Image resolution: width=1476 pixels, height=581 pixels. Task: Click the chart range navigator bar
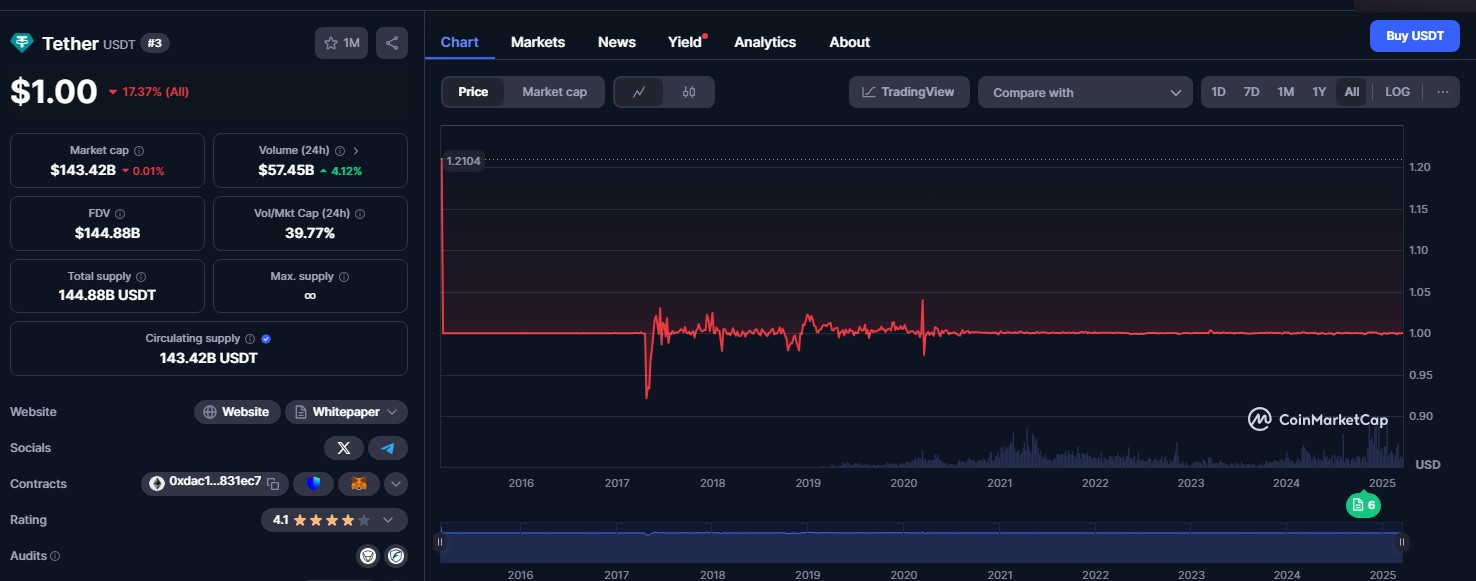(x=921, y=542)
